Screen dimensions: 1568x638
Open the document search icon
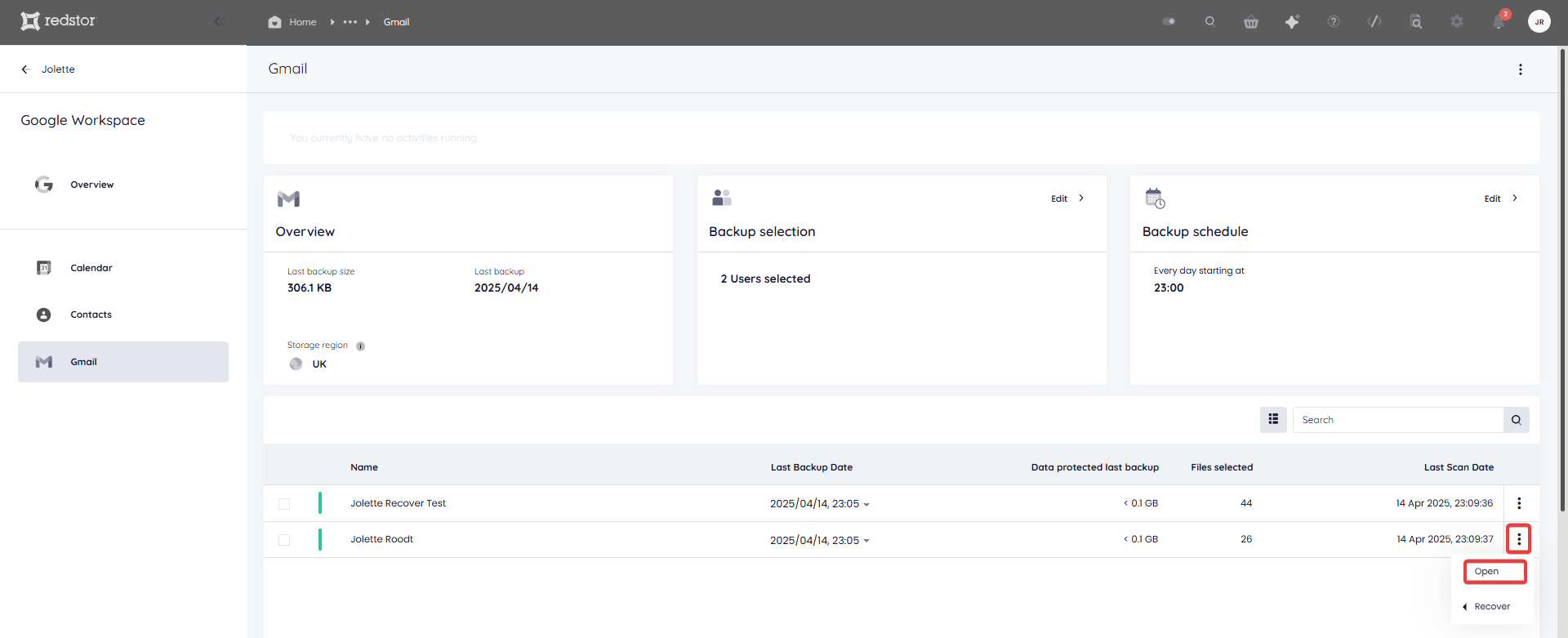[x=1415, y=22]
